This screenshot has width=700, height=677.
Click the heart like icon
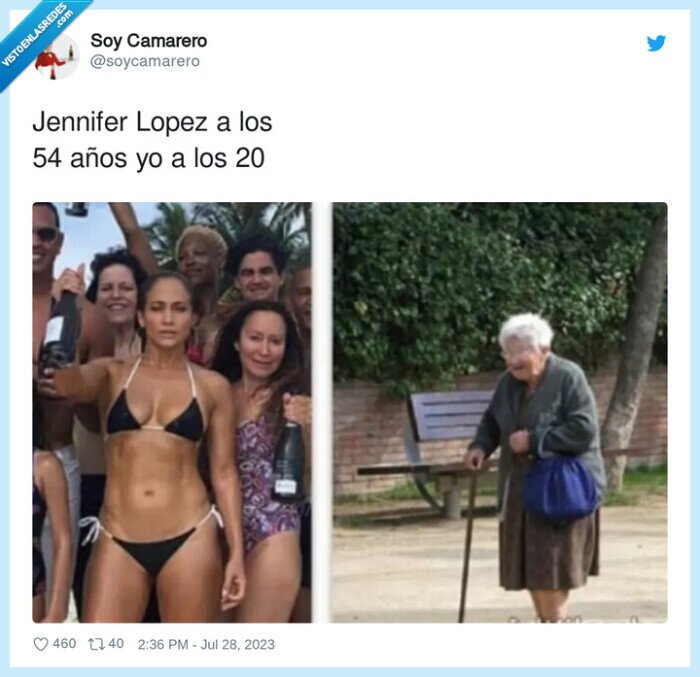tap(41, 644)
